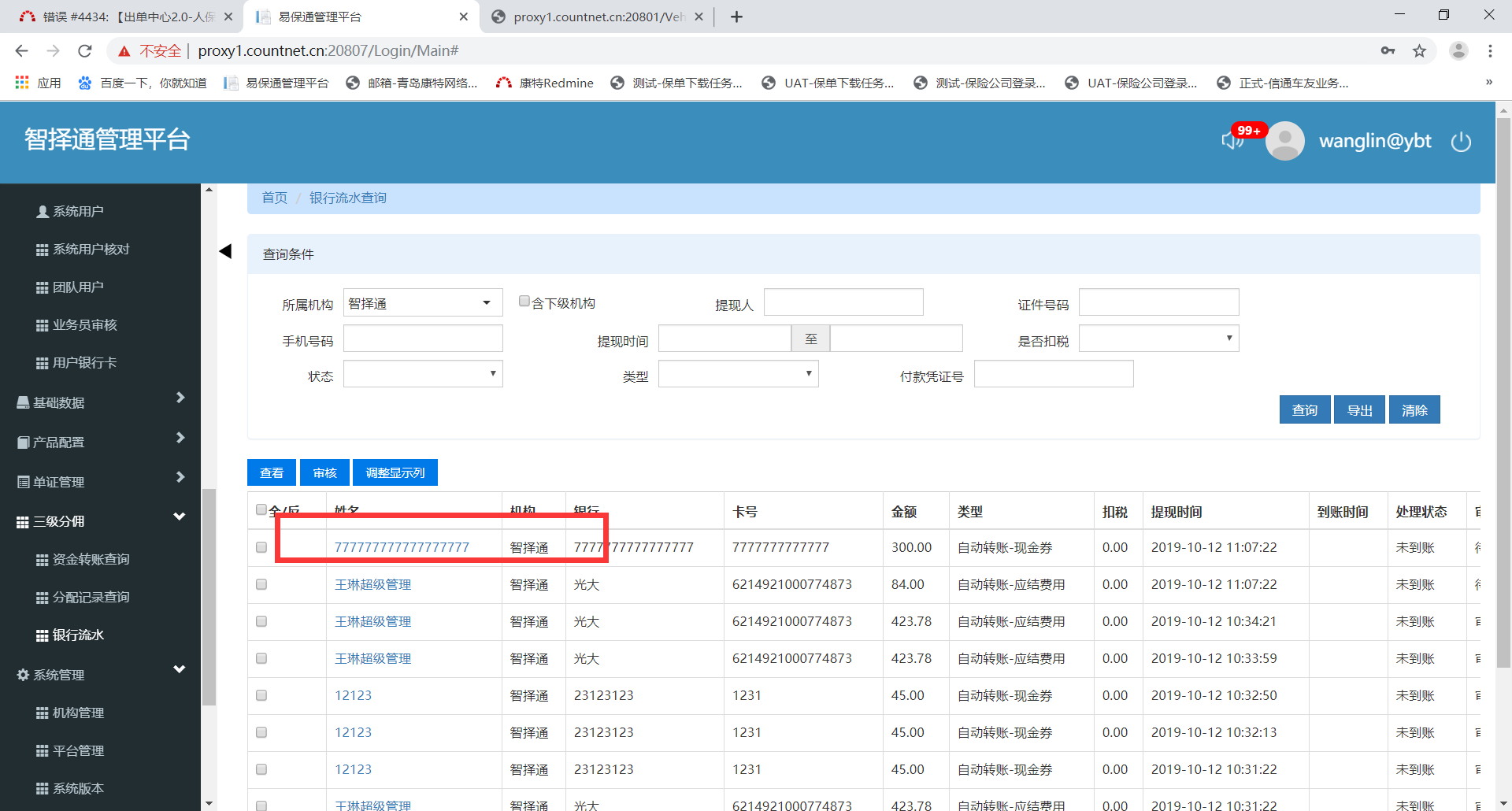This screenshot has height=811, width=1512.
Task: Bookmark this page using the star icon
Action: pos(1419,51)
